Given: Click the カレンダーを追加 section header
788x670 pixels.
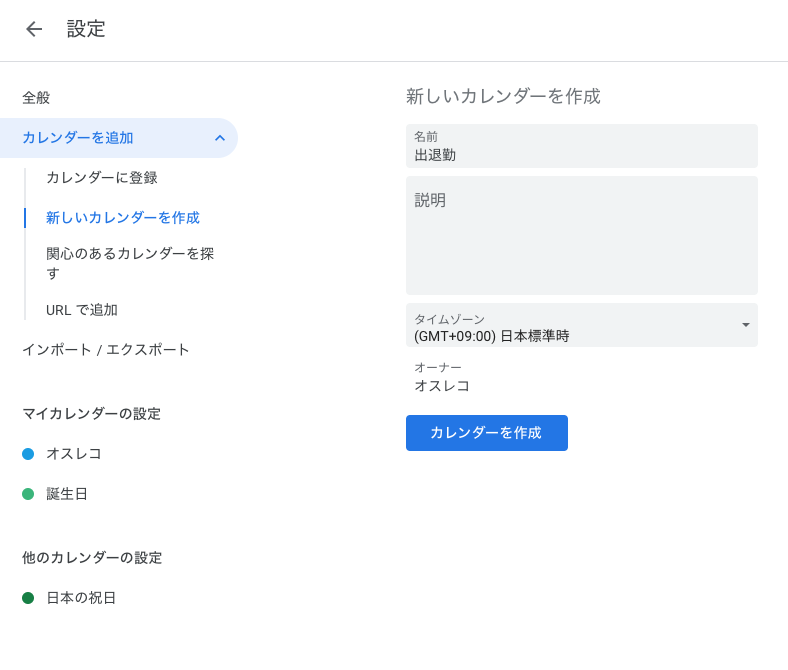Looking at the screenshot, I should click(x=78, y=138).
